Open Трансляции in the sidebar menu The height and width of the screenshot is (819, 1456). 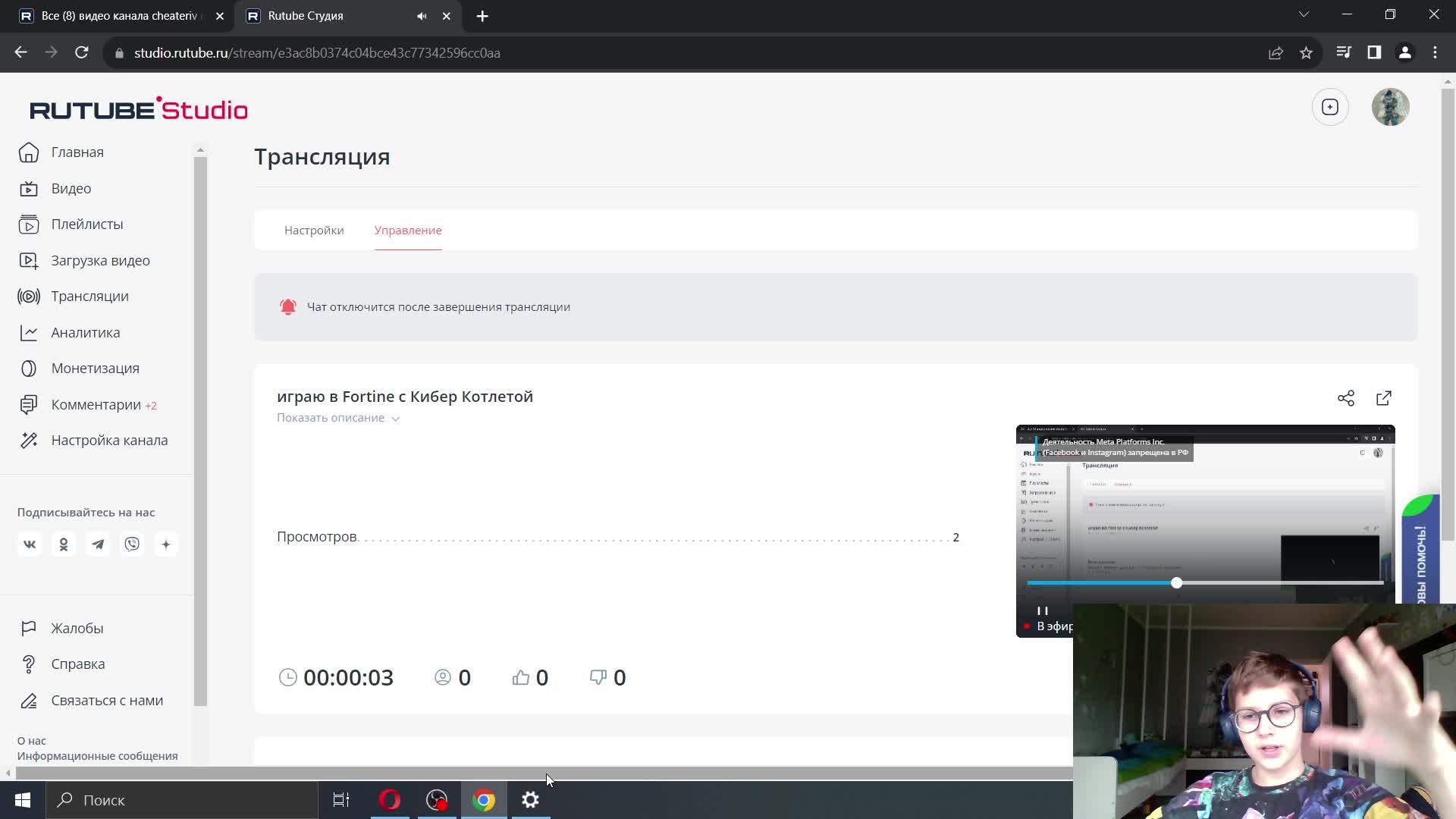(89, 297)
